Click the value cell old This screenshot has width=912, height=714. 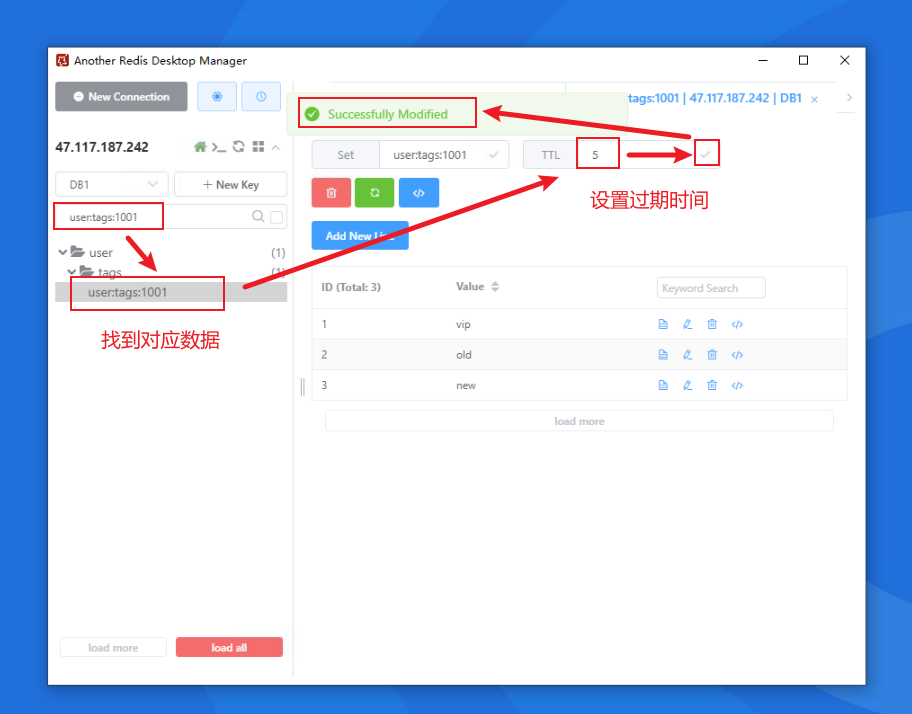[464, 355]
